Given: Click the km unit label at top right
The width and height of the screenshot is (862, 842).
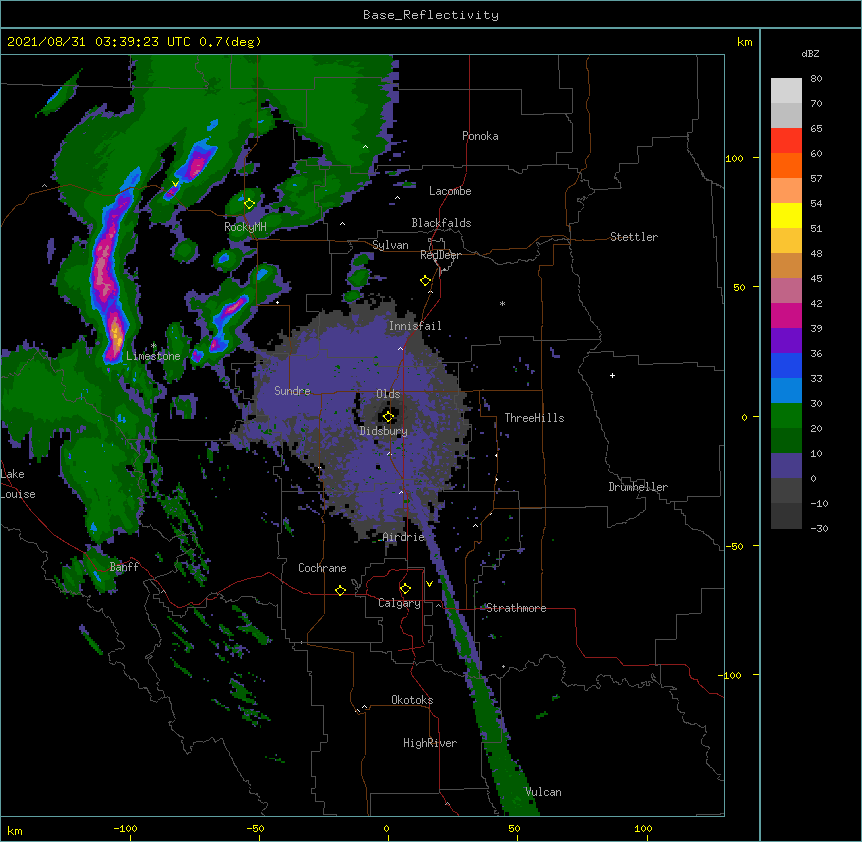Looking at the screenshot, I should 745,42.
